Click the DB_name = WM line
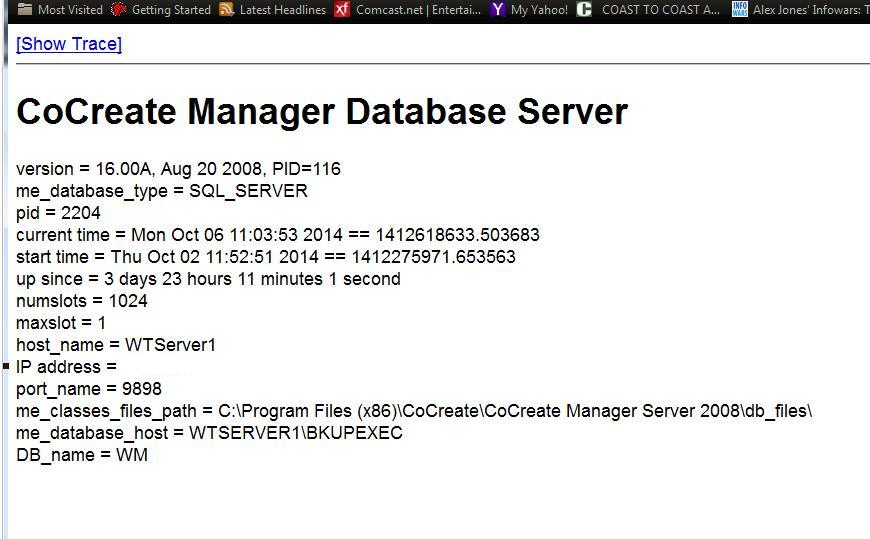 tap(82, 455)
